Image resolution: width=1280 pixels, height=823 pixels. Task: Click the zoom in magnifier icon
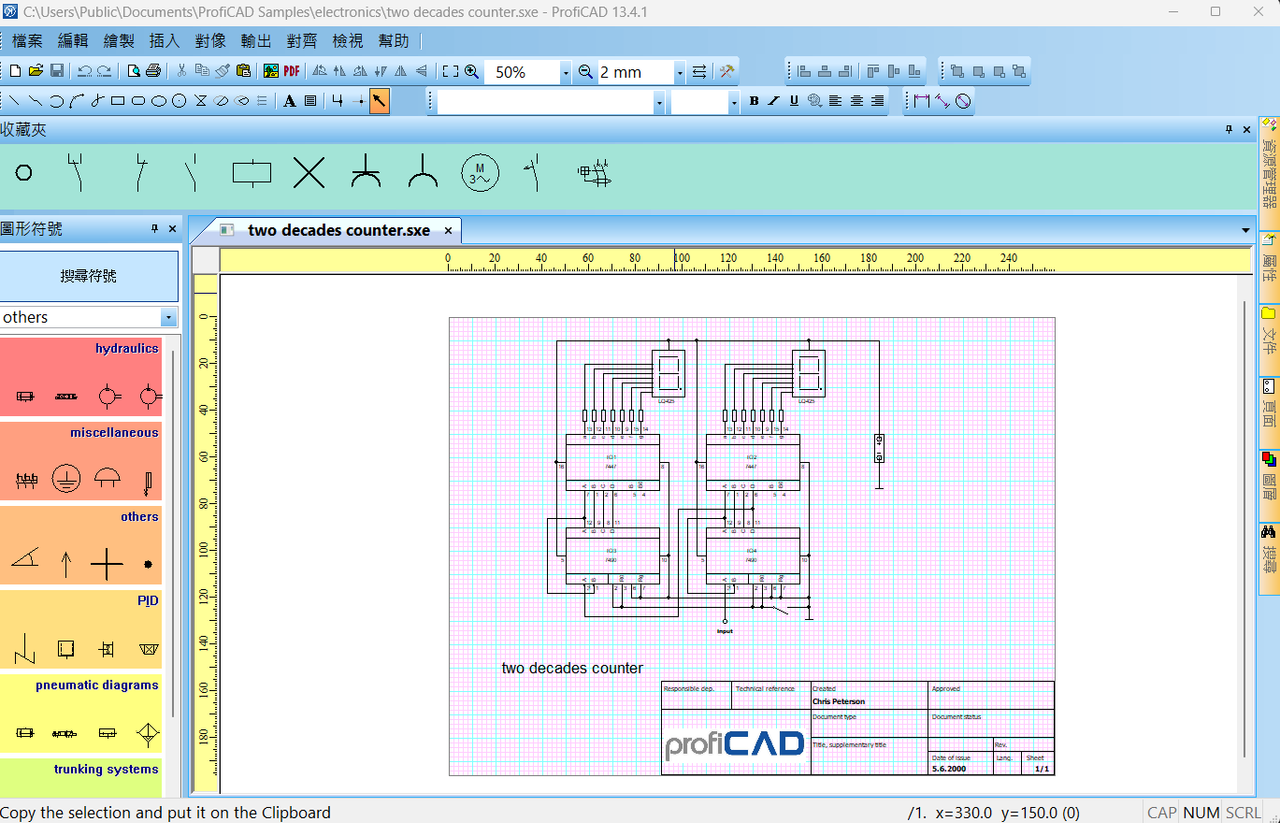[x=472, y=71]
